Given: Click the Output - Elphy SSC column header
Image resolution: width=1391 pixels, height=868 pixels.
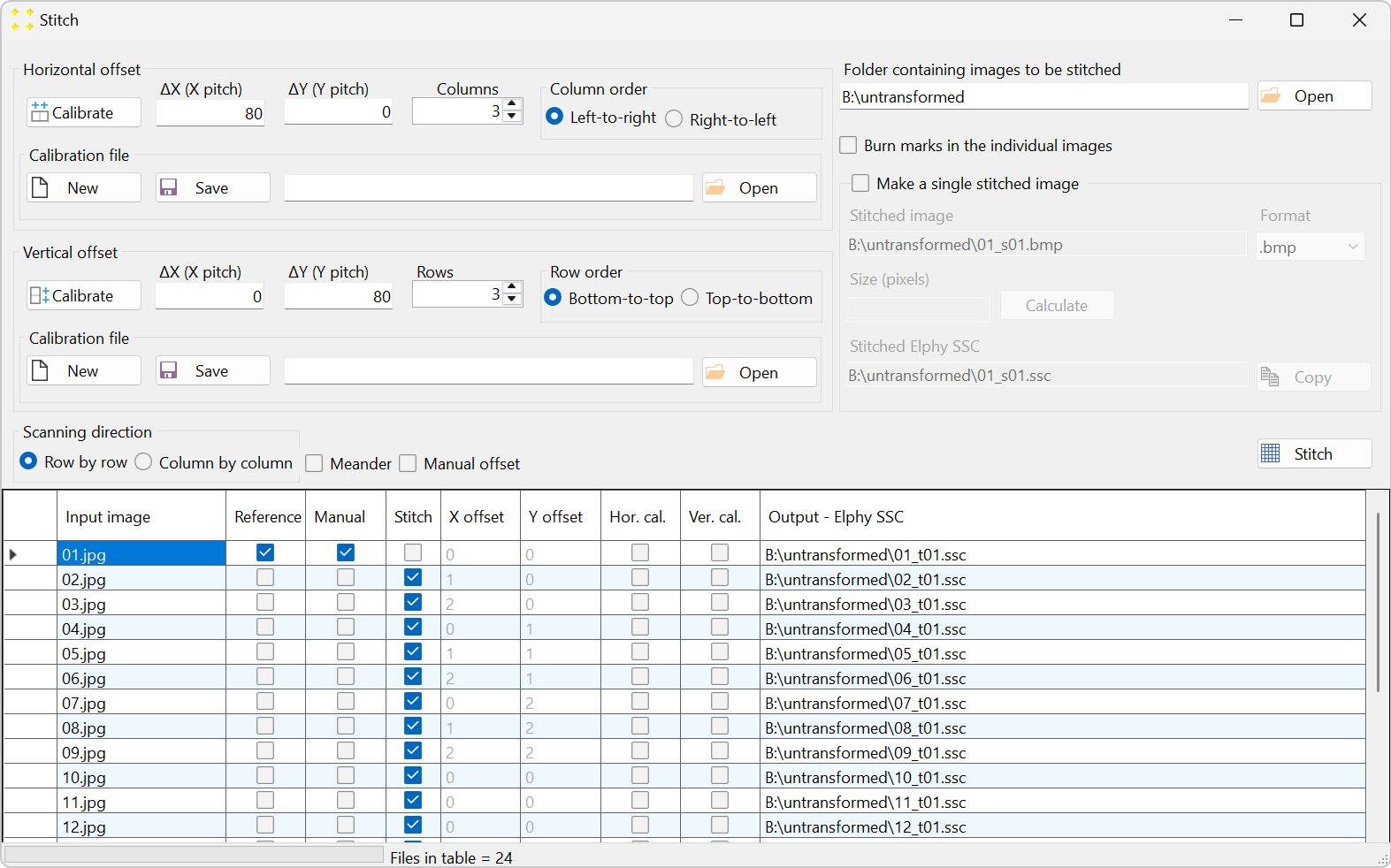Looking at the screenshot, I should (x=1063, y=516).
